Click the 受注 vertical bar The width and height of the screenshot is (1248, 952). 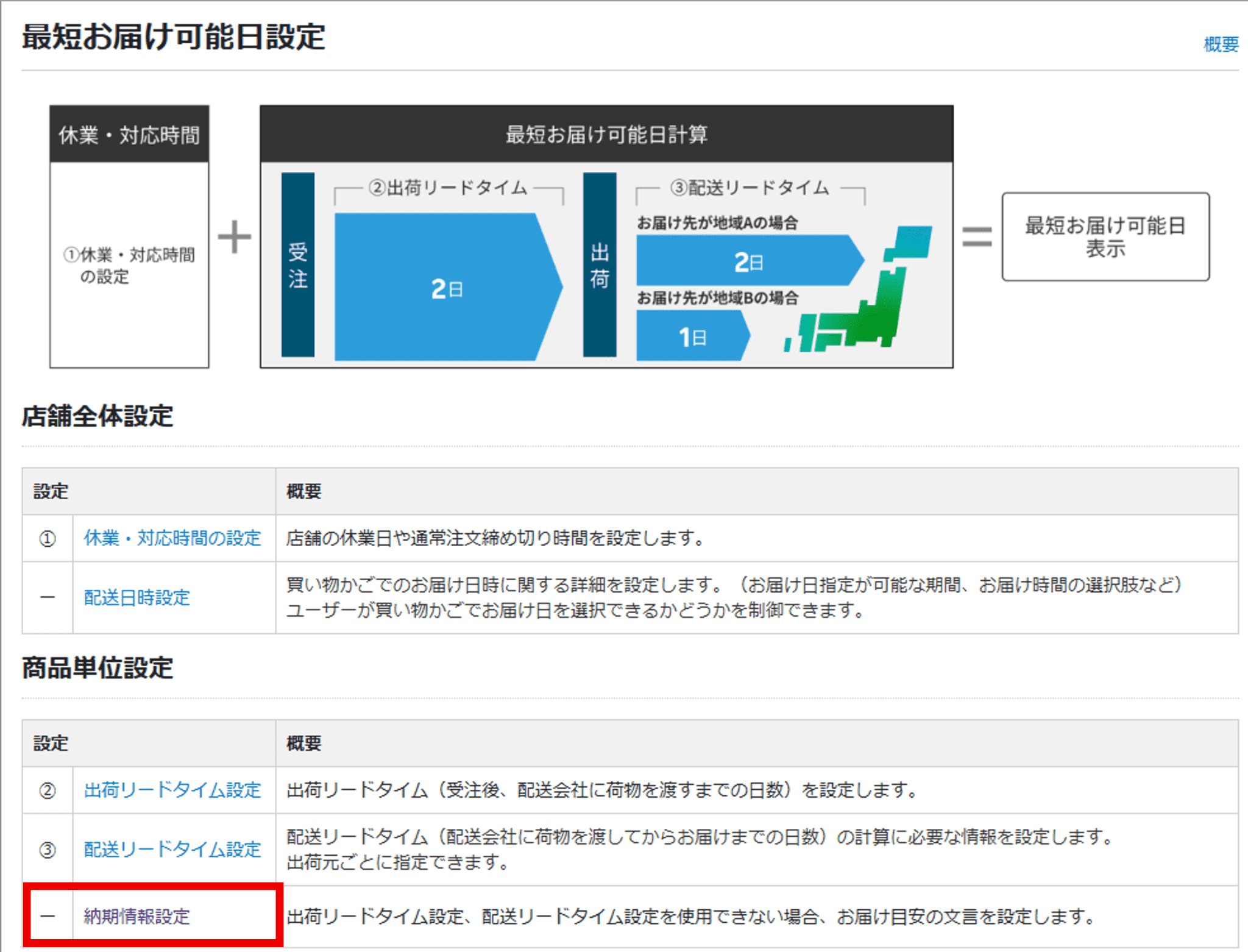click(298, 265)
